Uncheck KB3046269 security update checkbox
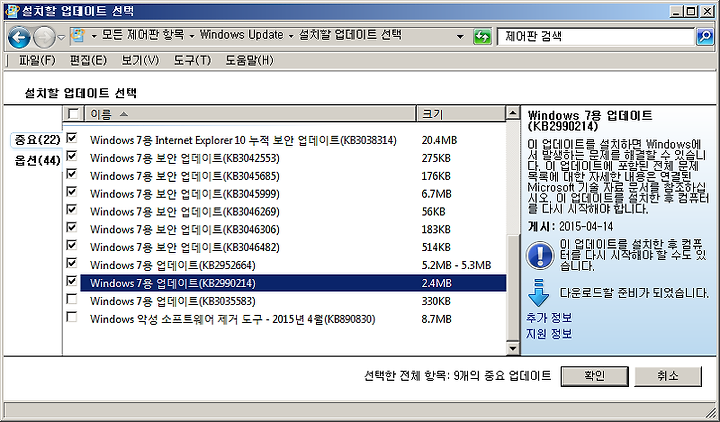The width and height of the screenshot is (720, 422). (x=72, y=209)
